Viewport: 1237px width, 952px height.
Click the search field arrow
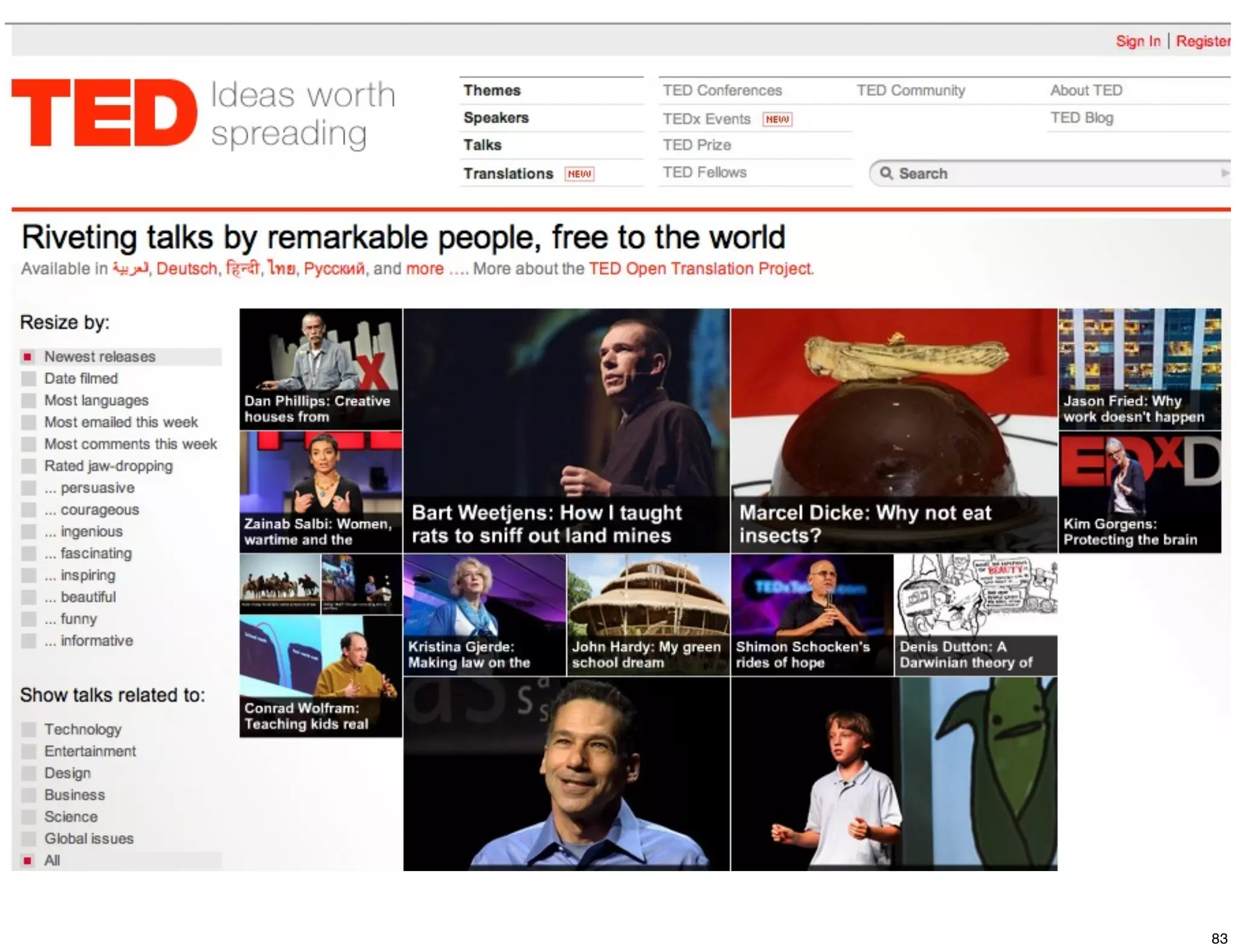tap(1224, 173)
